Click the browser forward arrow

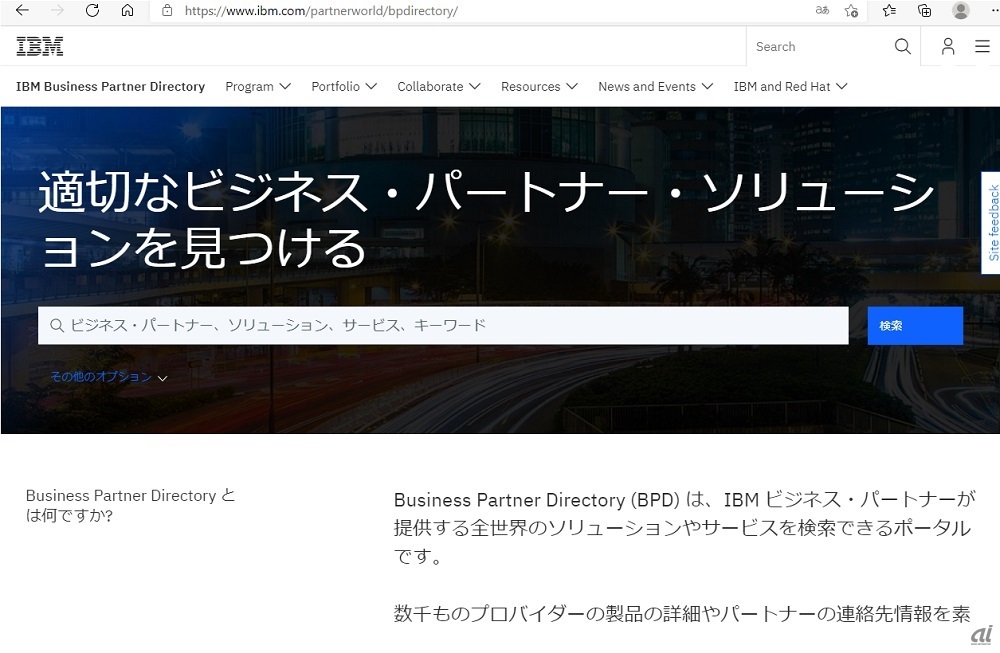click(57, 10)
